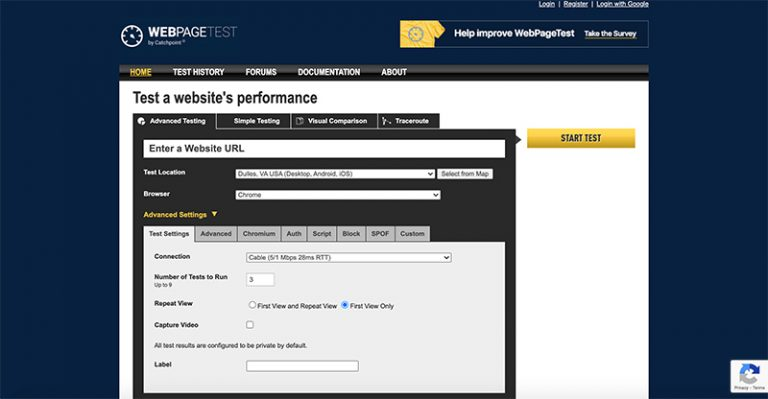The height and width of the screenshot is (399, 768).
Task: Collapse the Advanced Settings section
Action: pyautogui.click(x=180, y=214)
